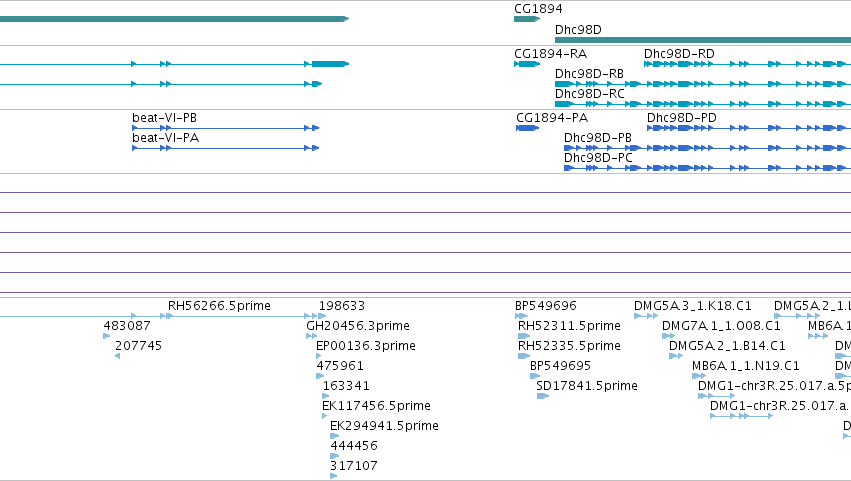
Task: Select the Dhc98D gene bar
Action: click(x=703, y=40)
